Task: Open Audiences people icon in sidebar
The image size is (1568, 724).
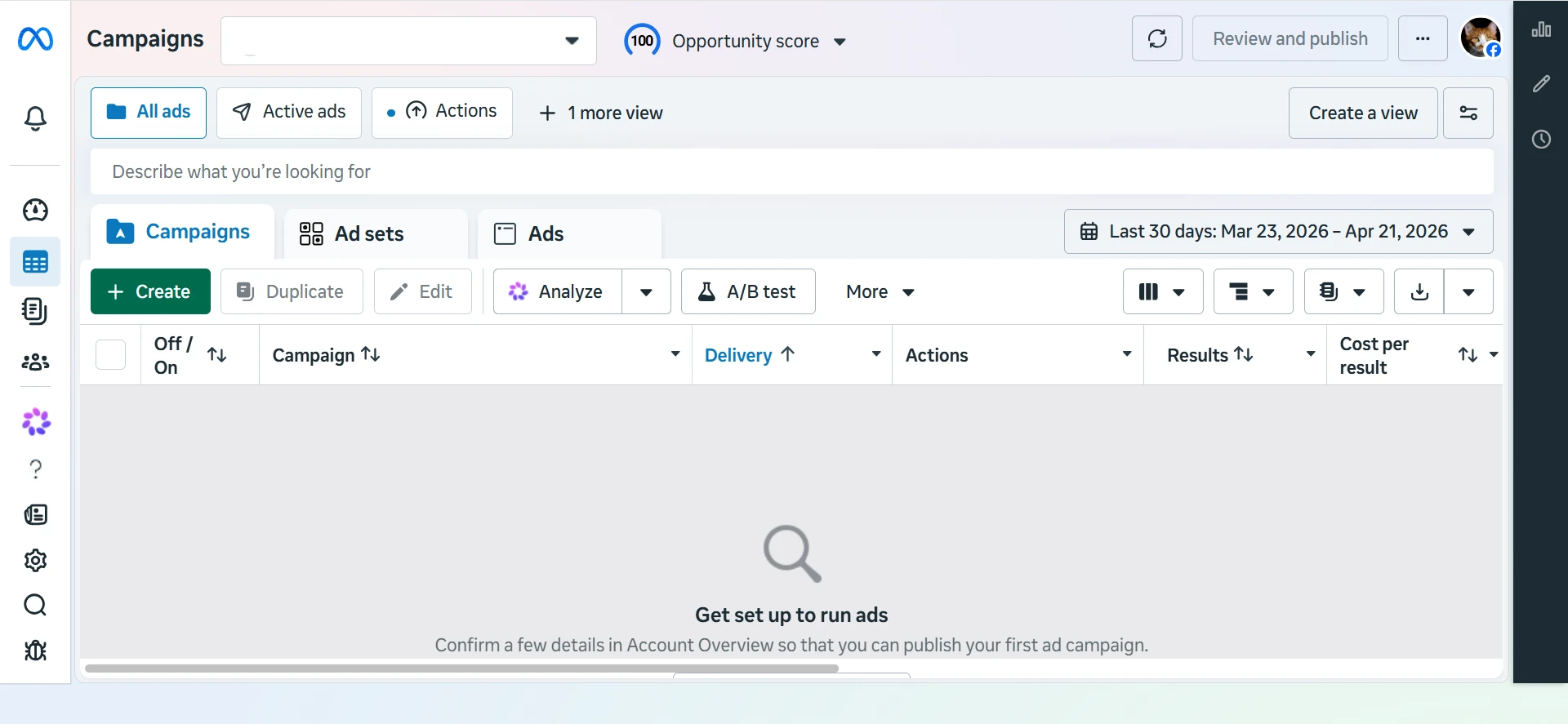Action: point(35,362)
